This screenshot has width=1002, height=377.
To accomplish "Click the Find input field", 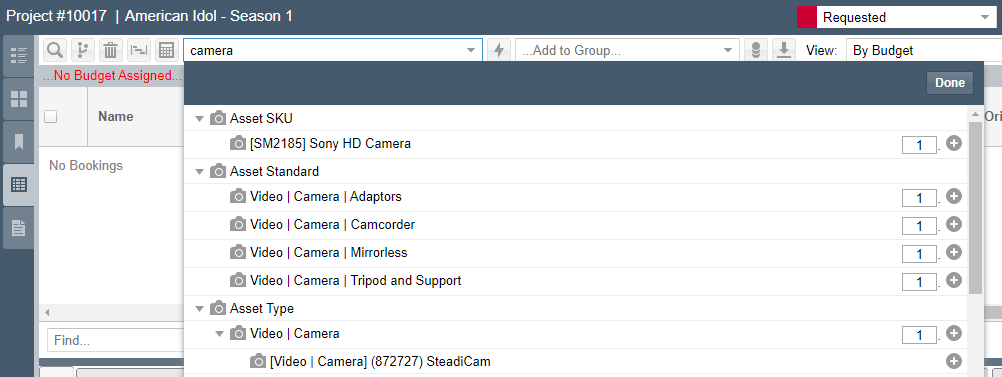I will (x=115, y=340).
